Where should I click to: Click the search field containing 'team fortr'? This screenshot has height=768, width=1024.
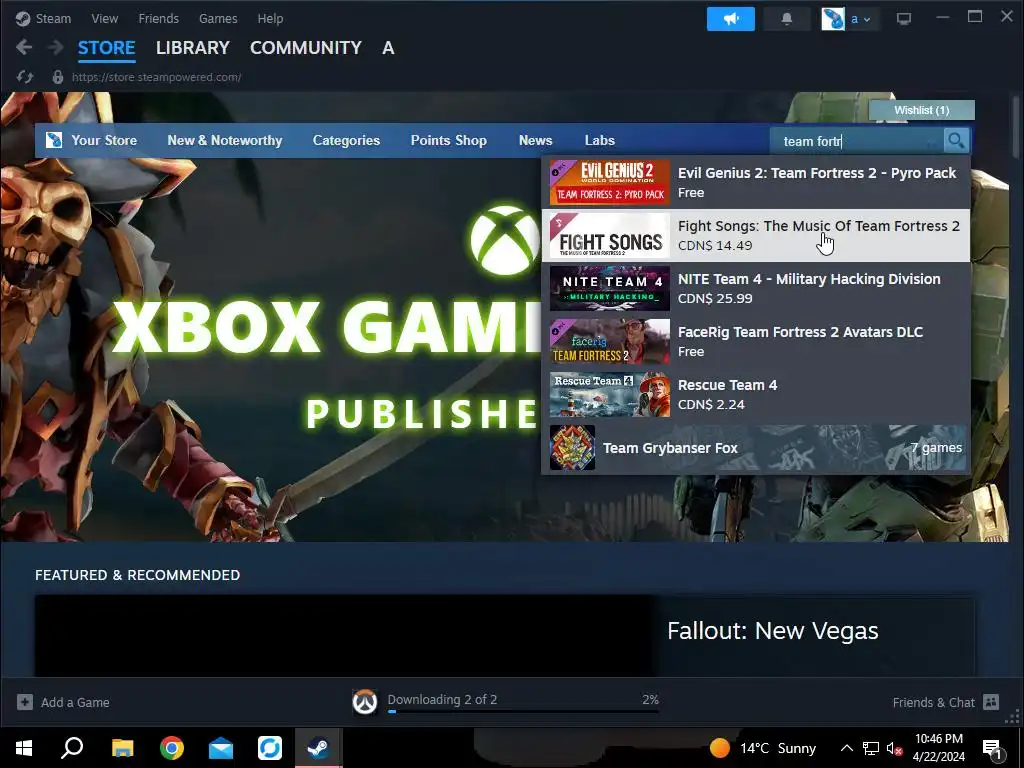pos(856,140)
